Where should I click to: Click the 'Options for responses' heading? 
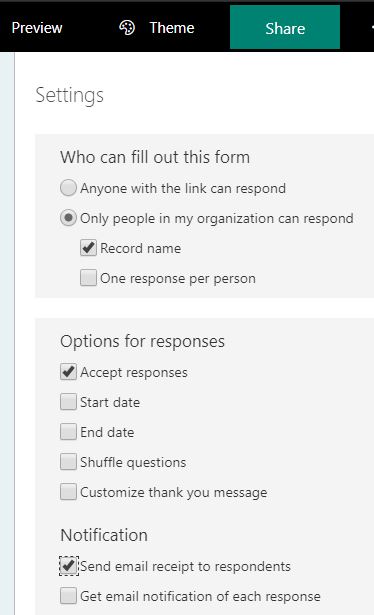tap(142, 342)
